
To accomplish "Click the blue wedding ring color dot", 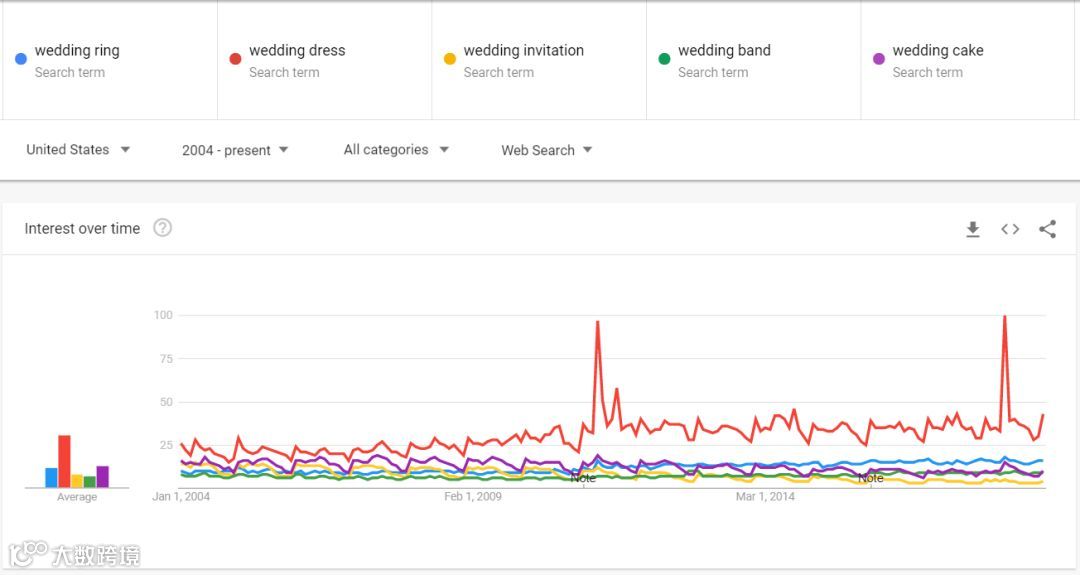I will point(21,59).
